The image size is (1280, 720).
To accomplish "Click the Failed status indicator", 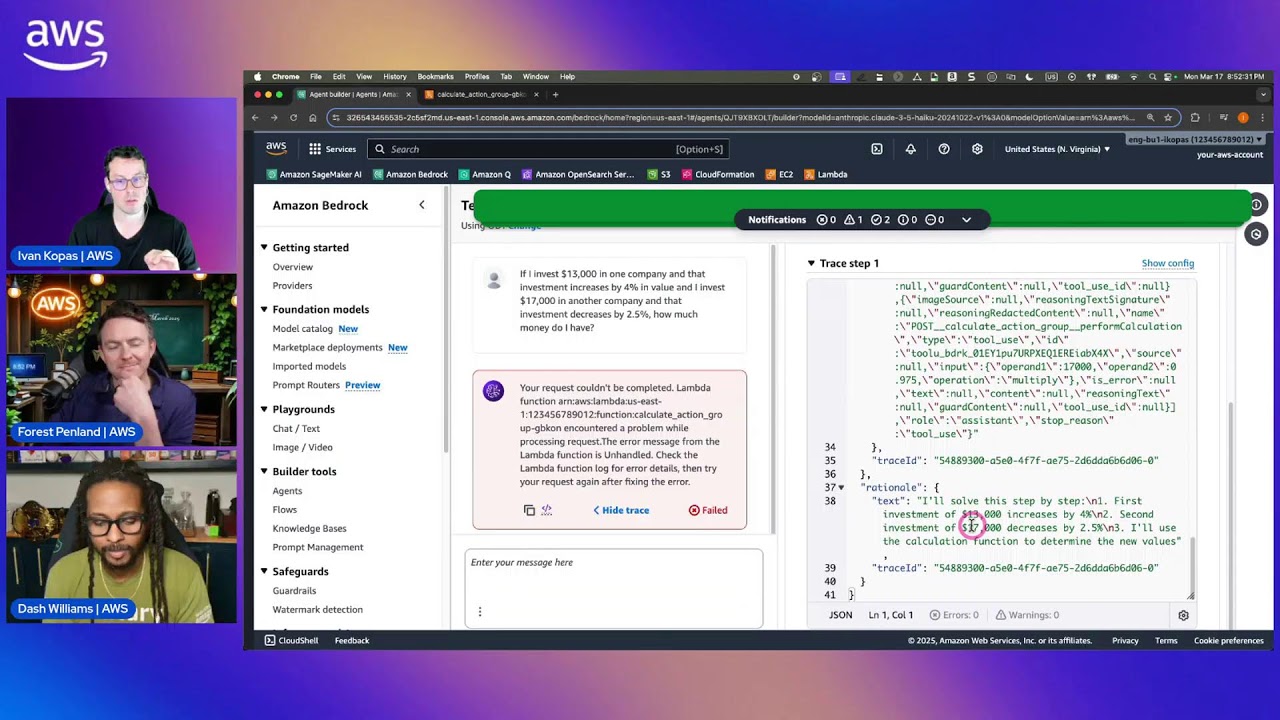I will (708, 510).
